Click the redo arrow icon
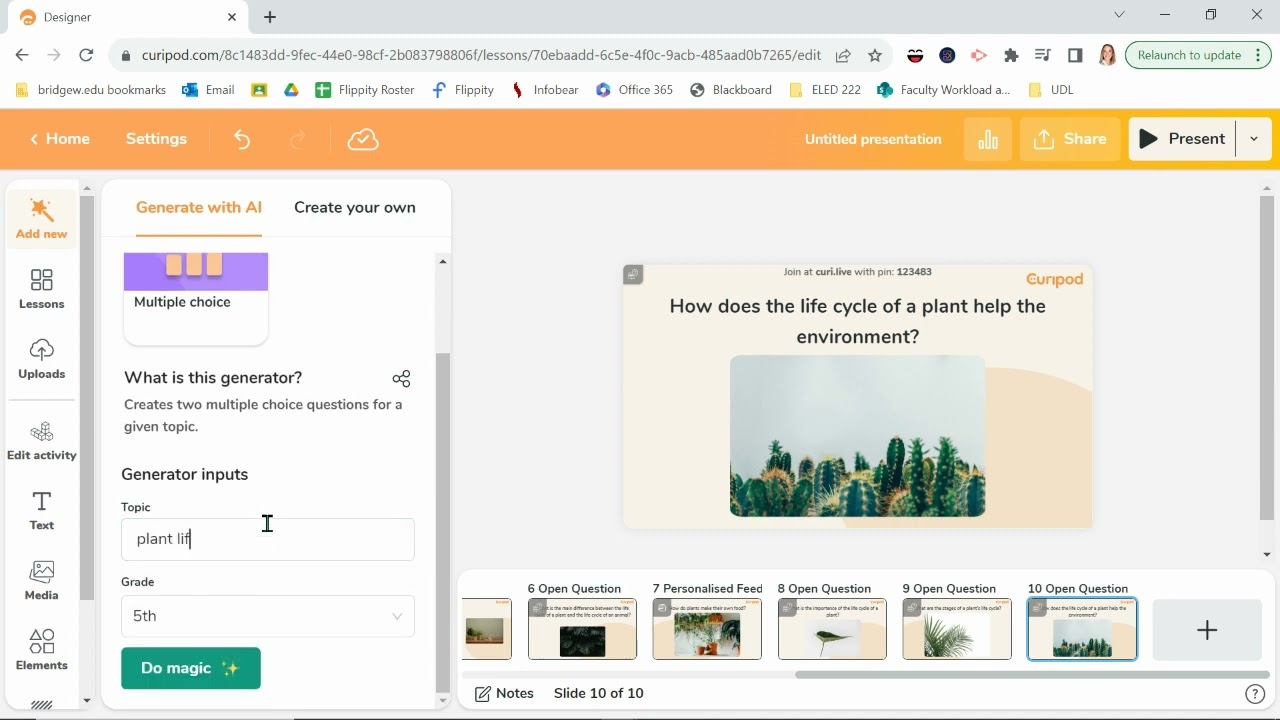 pyautogui.click(x=298, y=139)
